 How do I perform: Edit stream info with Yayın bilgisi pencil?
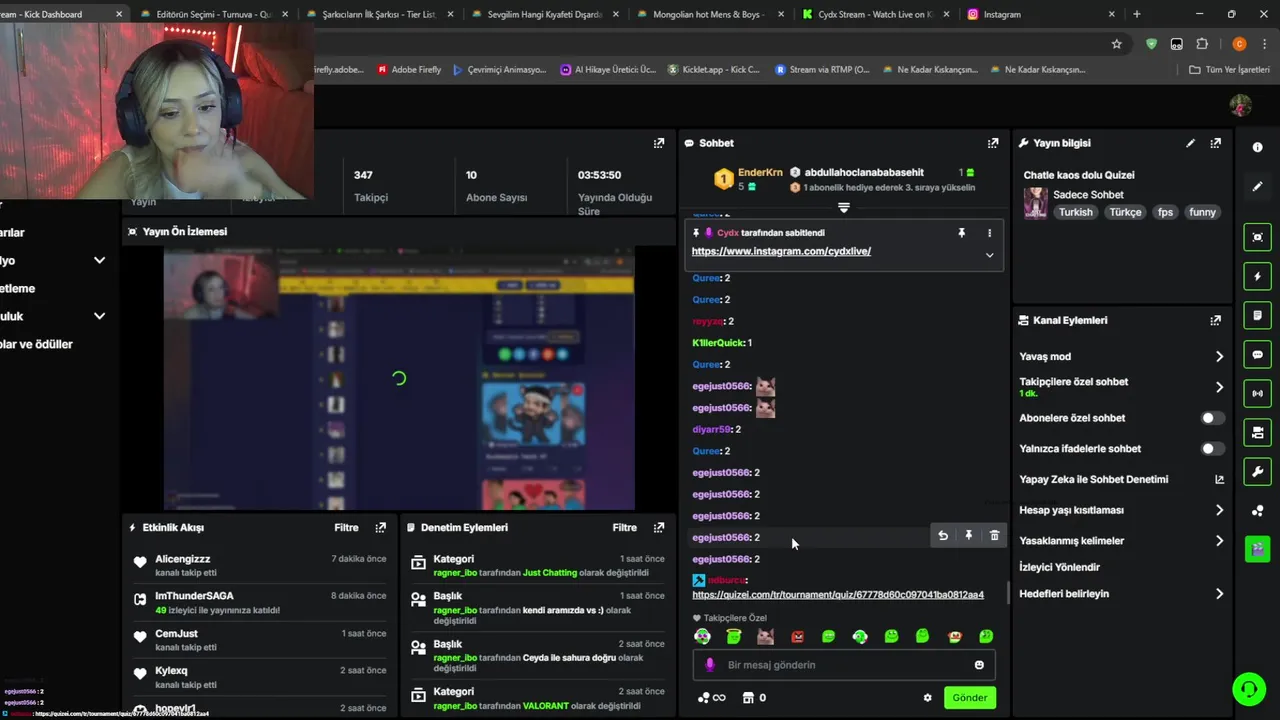pos(1190,143)
